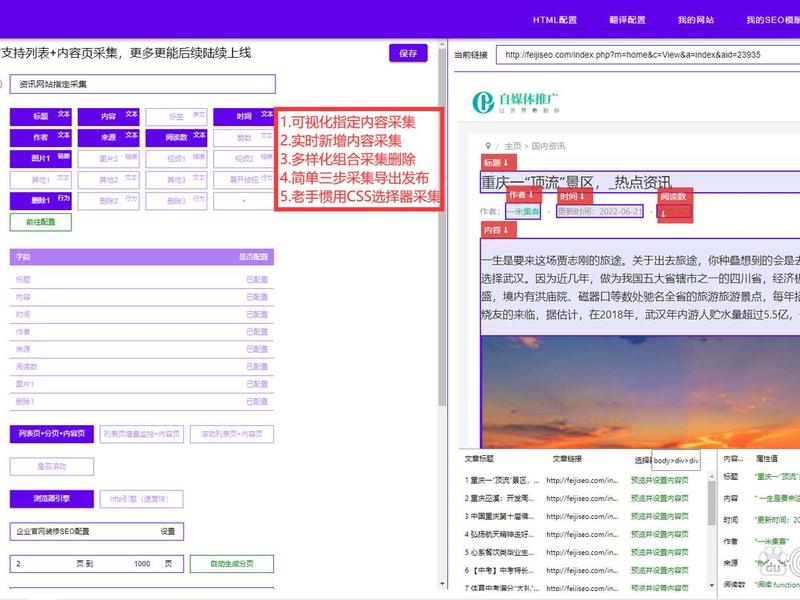This screenshot has width=800, height=600.
Task: Enable the 删除3 行为 field button
Action: 176,201
